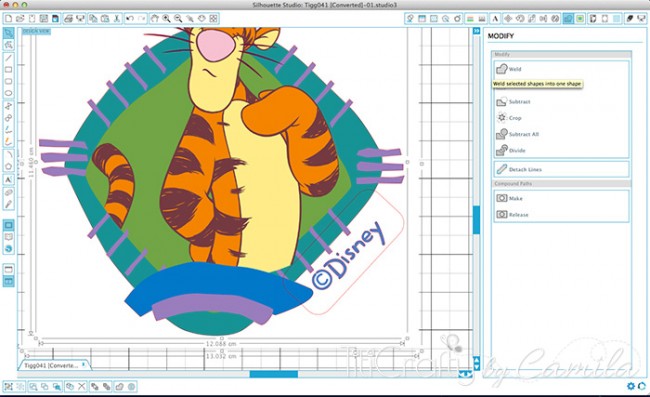Click Release under Compound Paths

pos(512,214)
